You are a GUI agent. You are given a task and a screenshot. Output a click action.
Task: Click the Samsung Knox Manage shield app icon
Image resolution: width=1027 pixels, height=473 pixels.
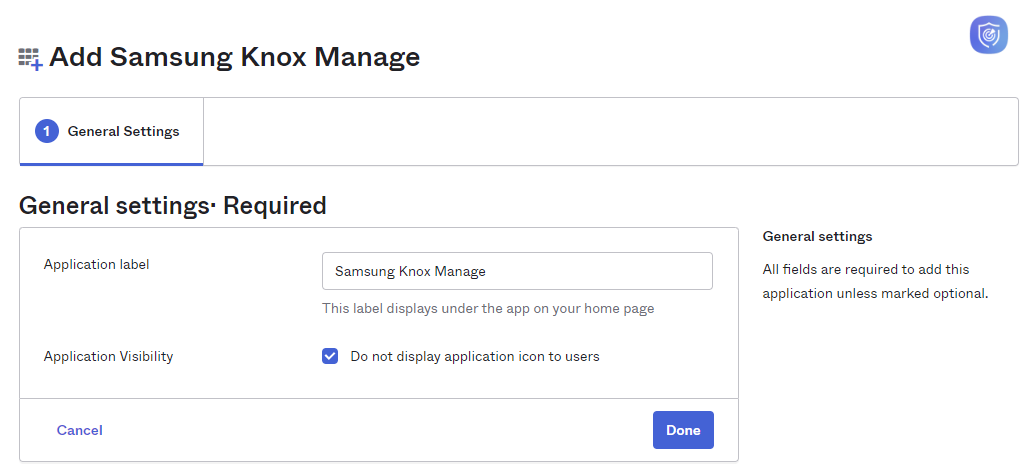coord(988,35)
